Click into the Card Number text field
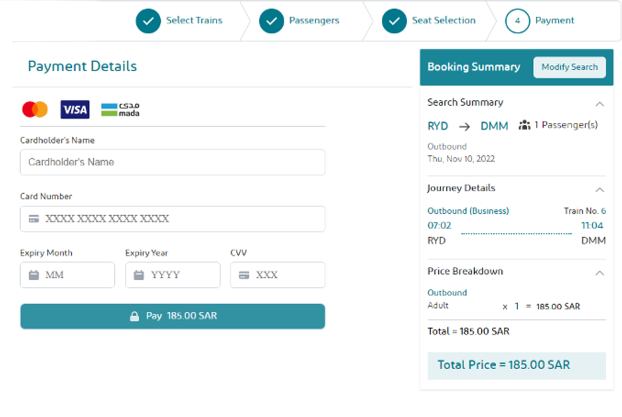The width and height of the screenshot is (622, 417). pos(180,218)
